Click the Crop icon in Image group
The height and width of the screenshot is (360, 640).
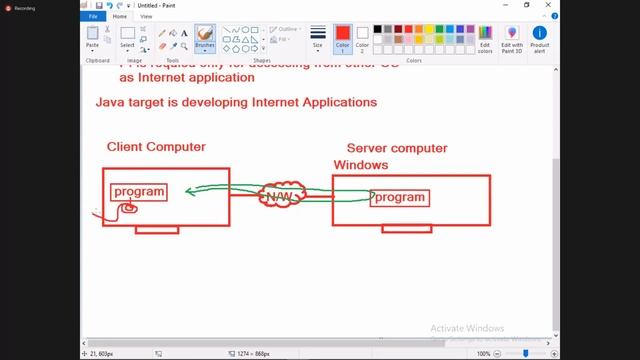tap(143, 29)
